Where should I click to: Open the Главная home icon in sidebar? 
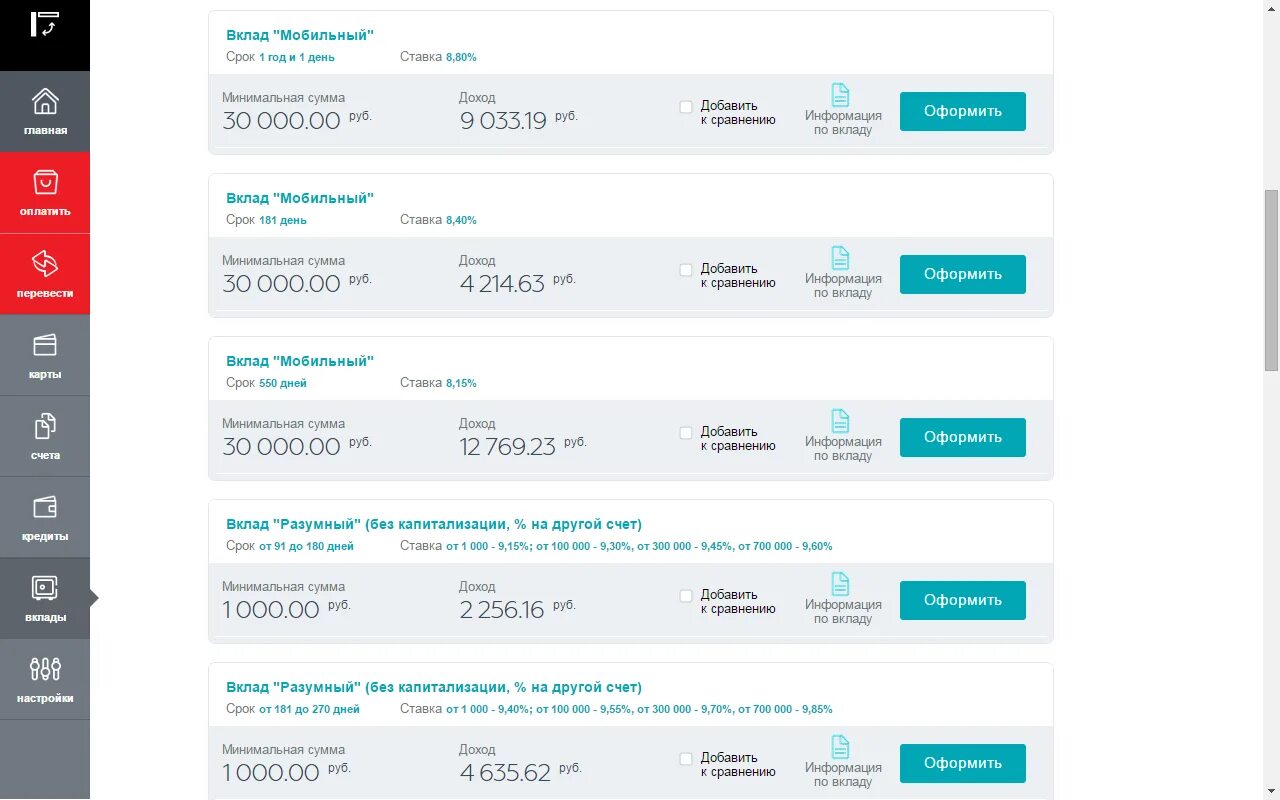[45, 101]
